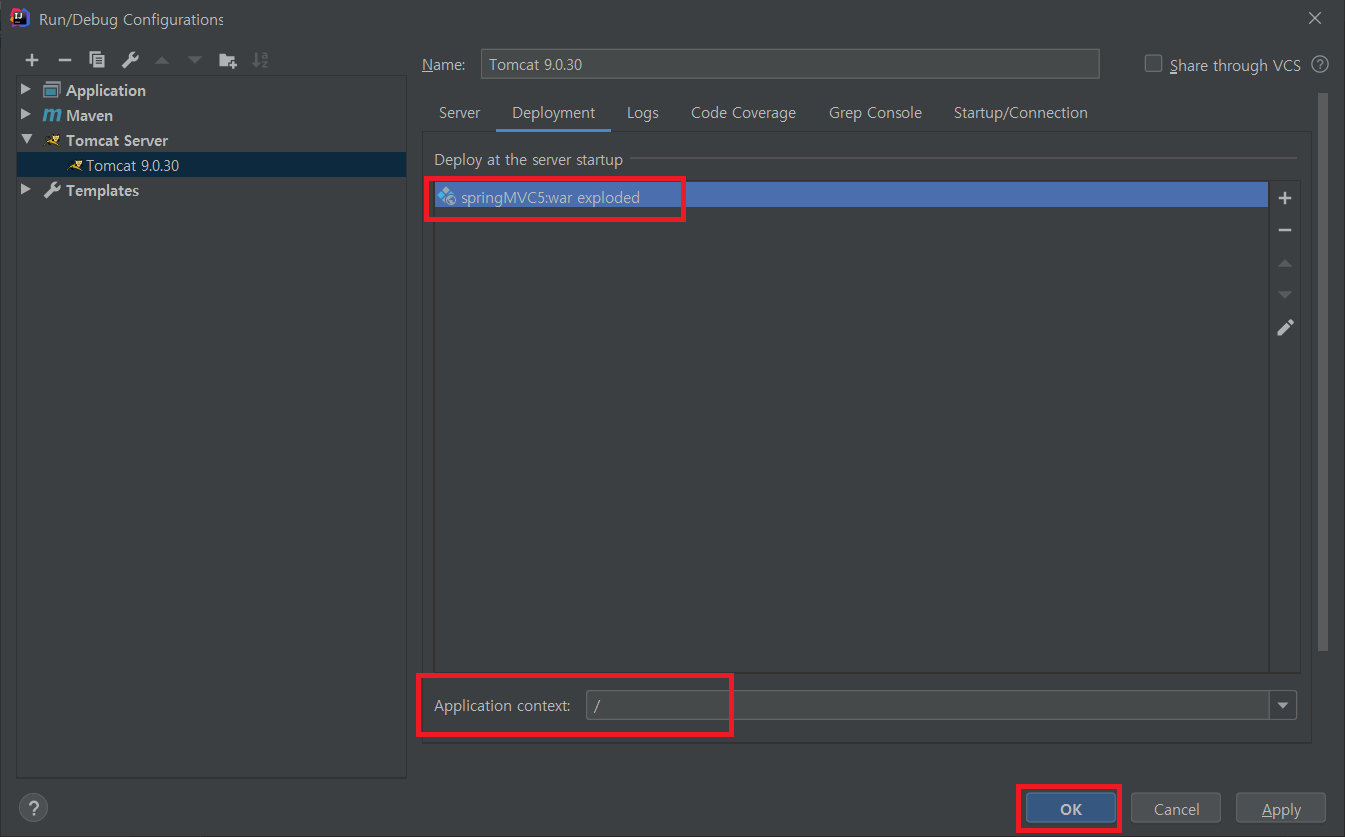Screen dimensions: 1345x837
Task: Close the Run/Debug Configurations dialog
Action: [1315, 18]
